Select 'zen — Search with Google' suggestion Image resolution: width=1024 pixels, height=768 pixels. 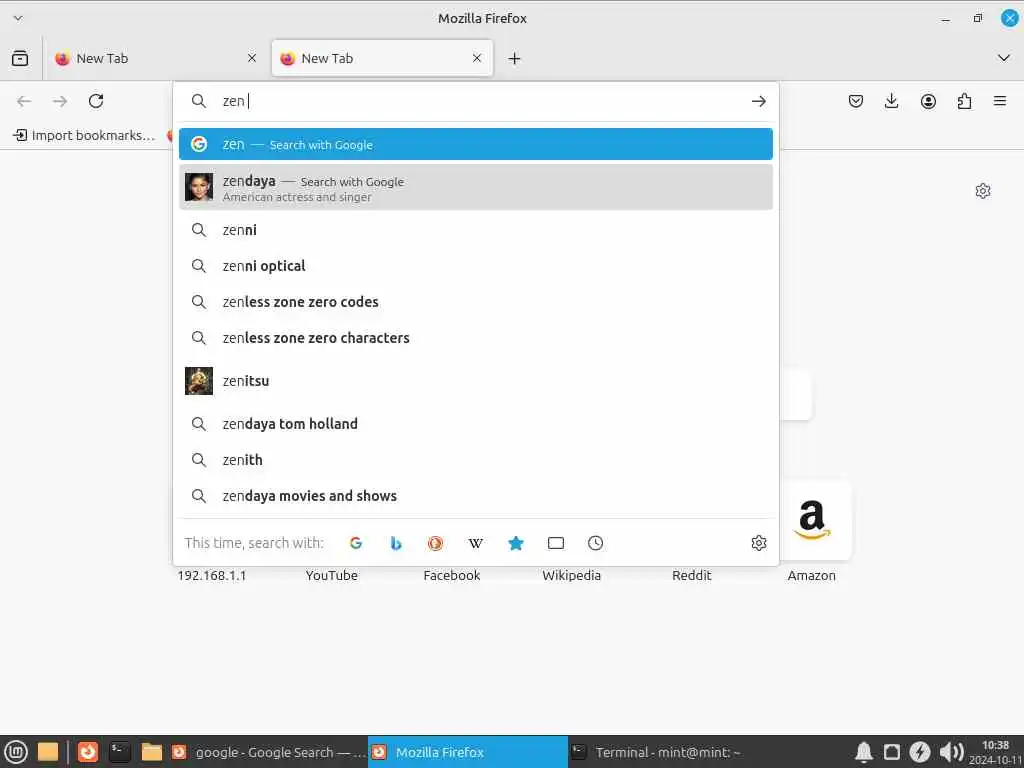coord(475,144)
